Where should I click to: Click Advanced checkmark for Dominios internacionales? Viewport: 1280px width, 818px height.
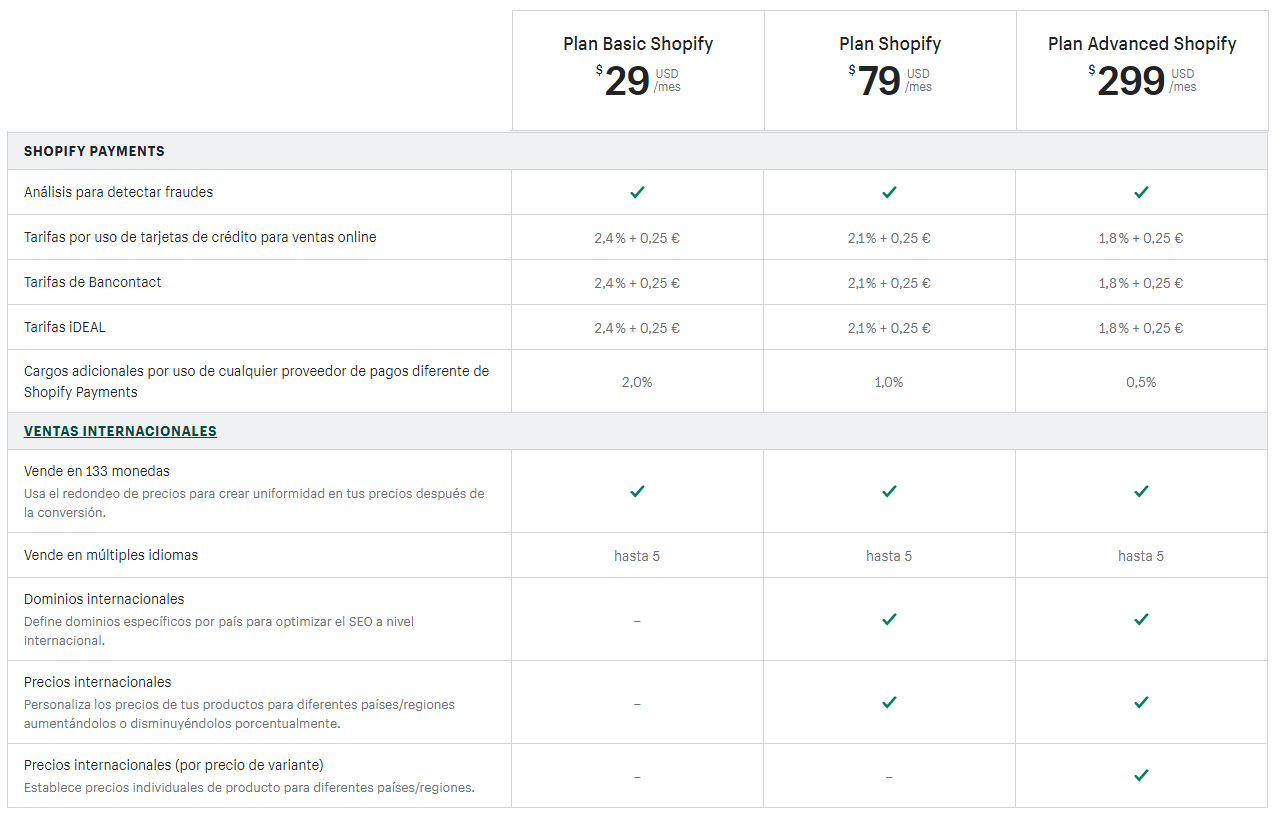[x=1142, y=619]
